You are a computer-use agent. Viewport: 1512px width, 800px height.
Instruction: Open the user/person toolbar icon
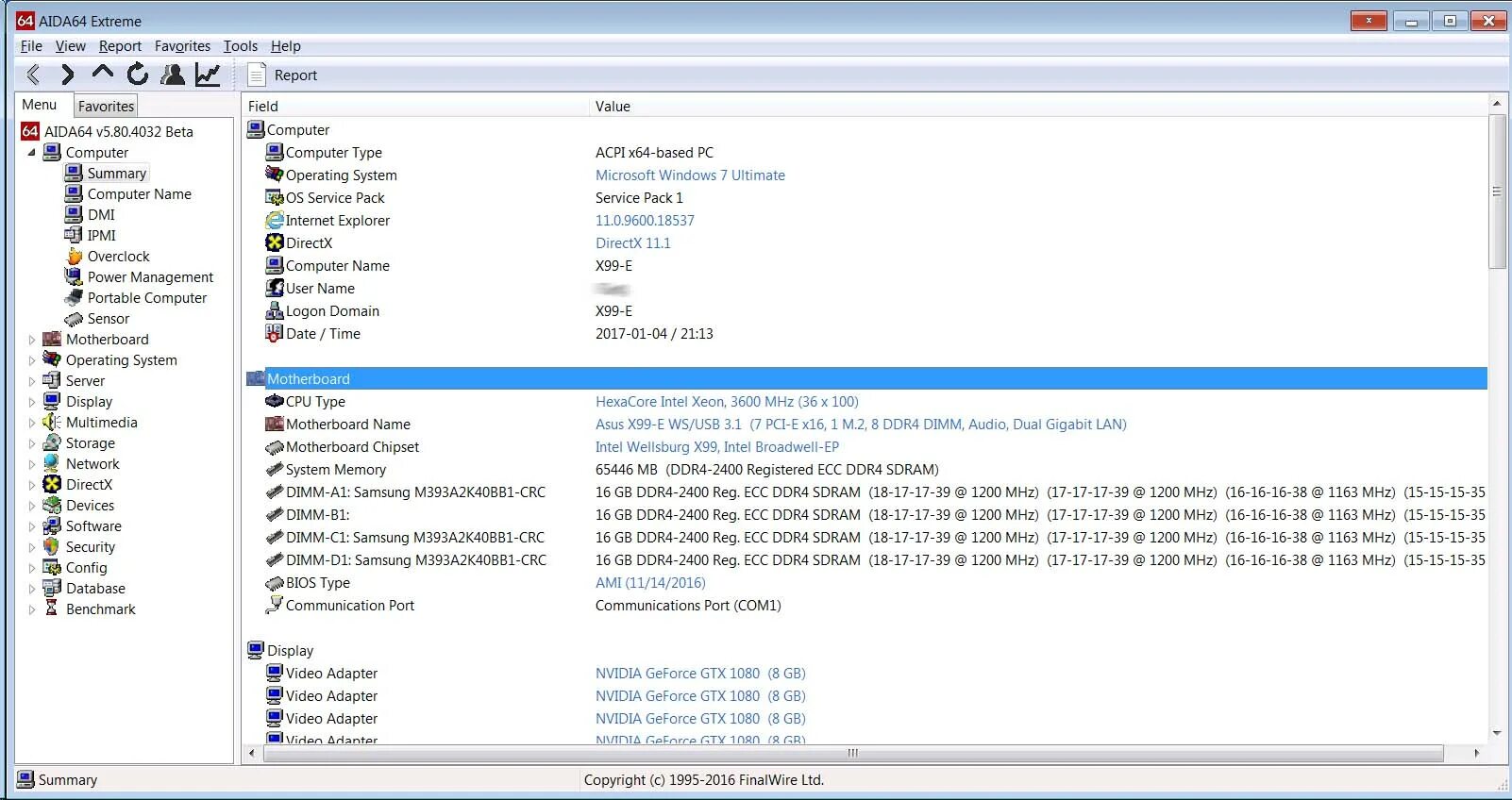(x=173, y=75)
